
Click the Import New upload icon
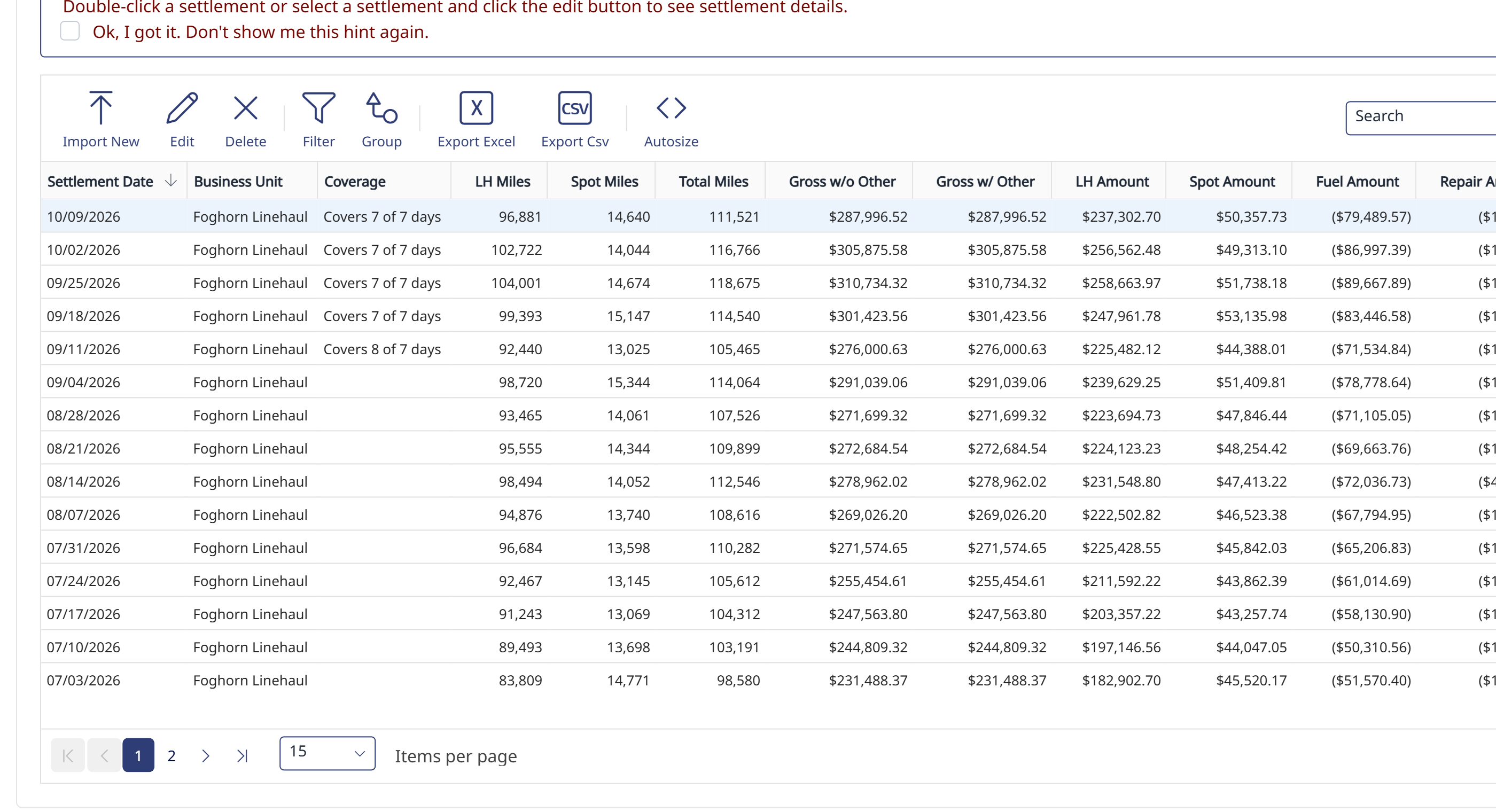[100, 107]
